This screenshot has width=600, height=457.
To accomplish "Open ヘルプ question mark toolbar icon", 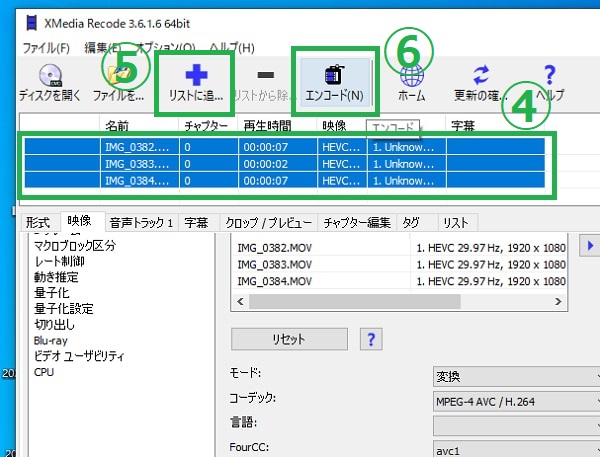I will point(550,83).
